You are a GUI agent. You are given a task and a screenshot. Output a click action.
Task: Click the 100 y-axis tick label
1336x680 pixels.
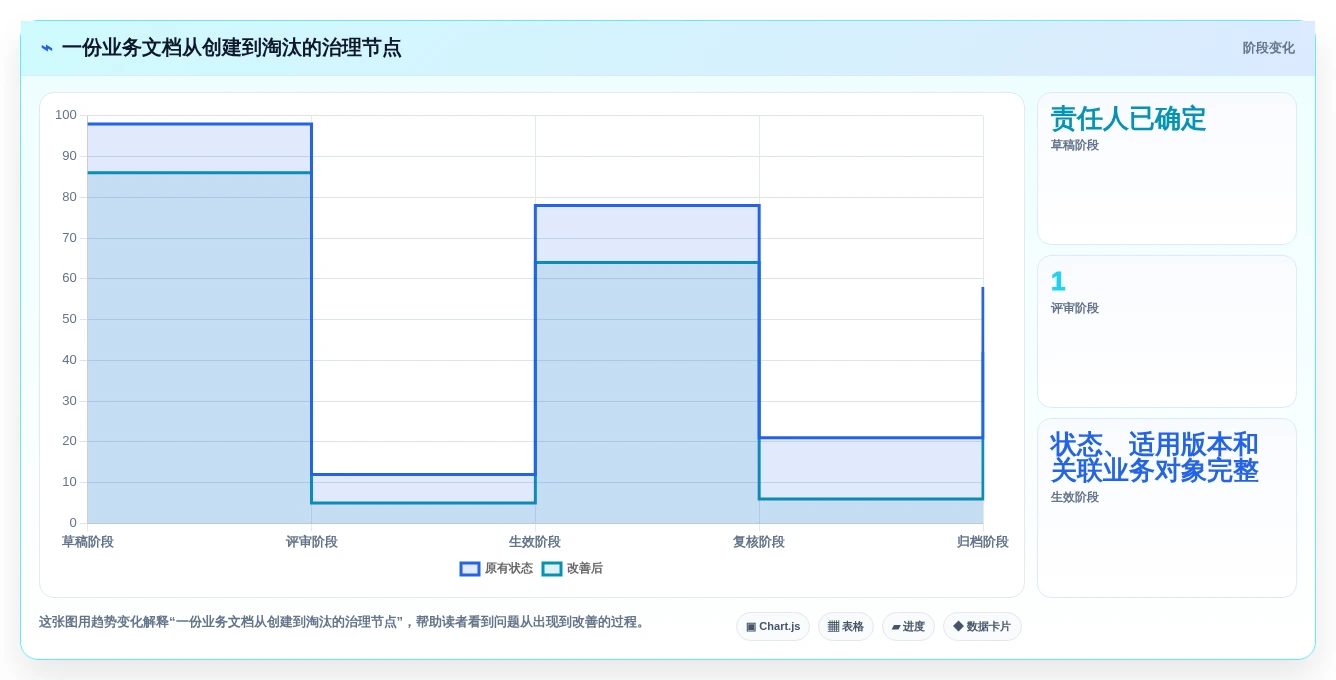[x=66, y=115]
